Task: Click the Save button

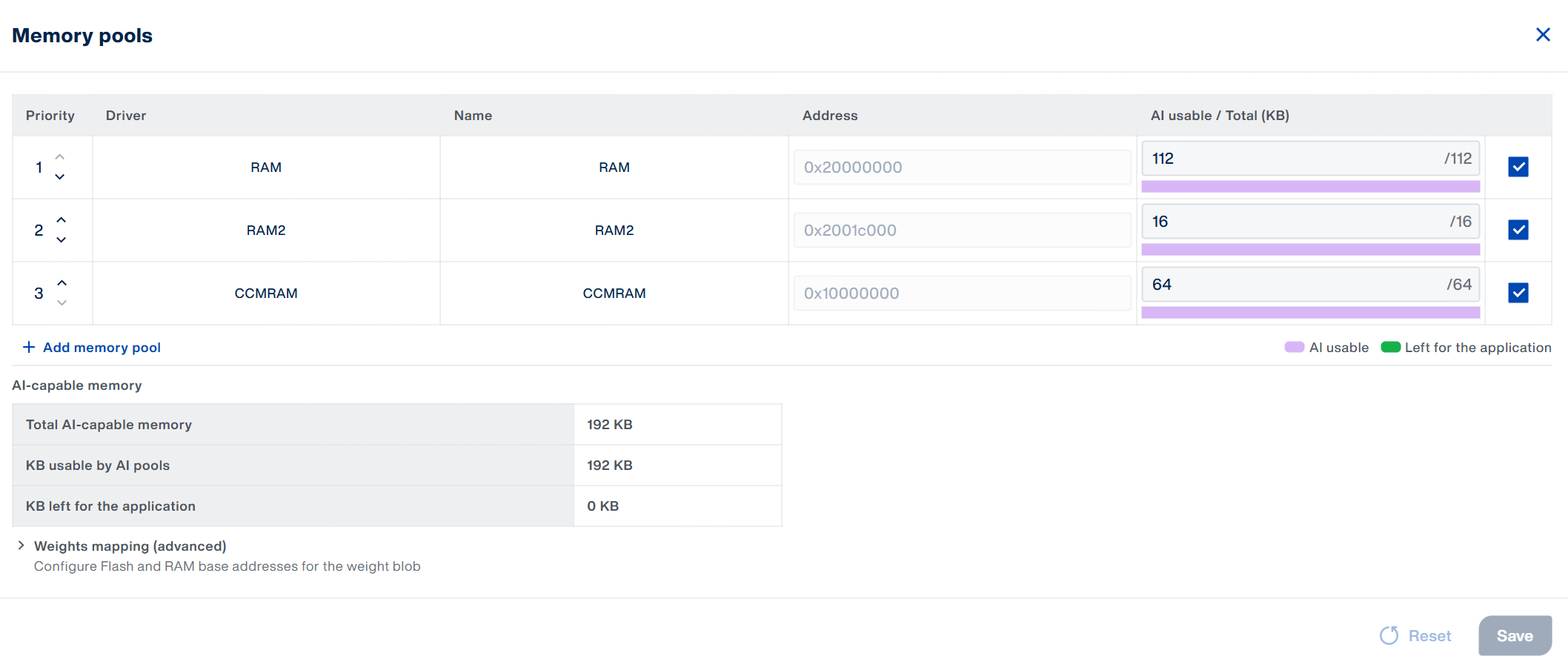Action: (x=1515, y=636)
